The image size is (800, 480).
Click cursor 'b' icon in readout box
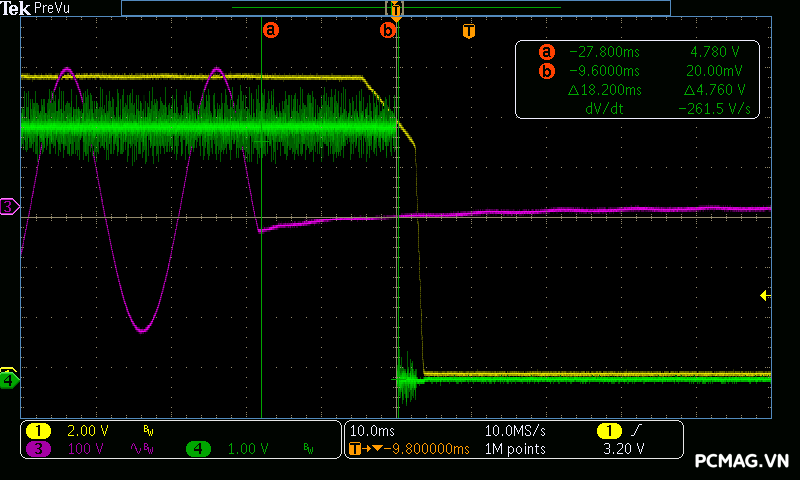pos(546,71)
